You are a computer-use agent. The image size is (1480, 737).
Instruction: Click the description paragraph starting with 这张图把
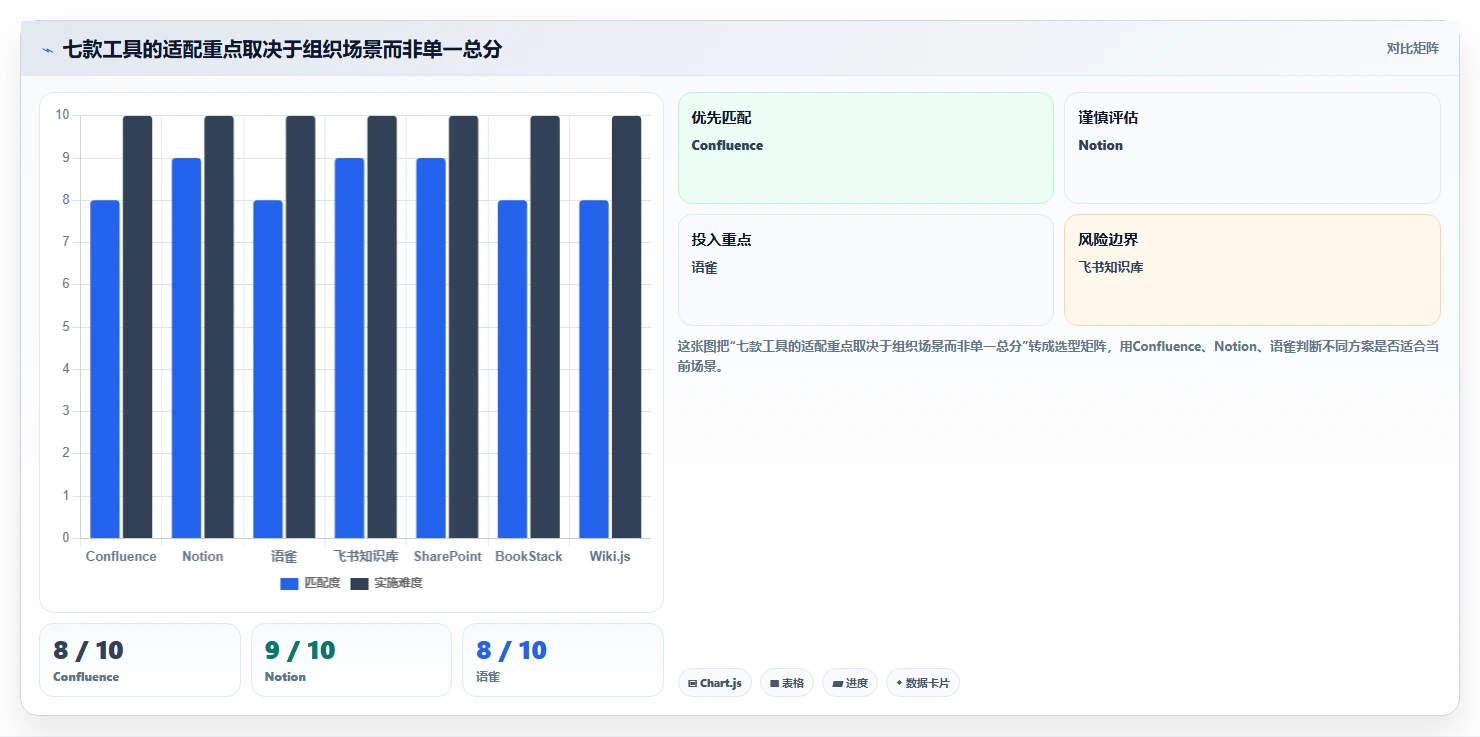pos(1059,356)
